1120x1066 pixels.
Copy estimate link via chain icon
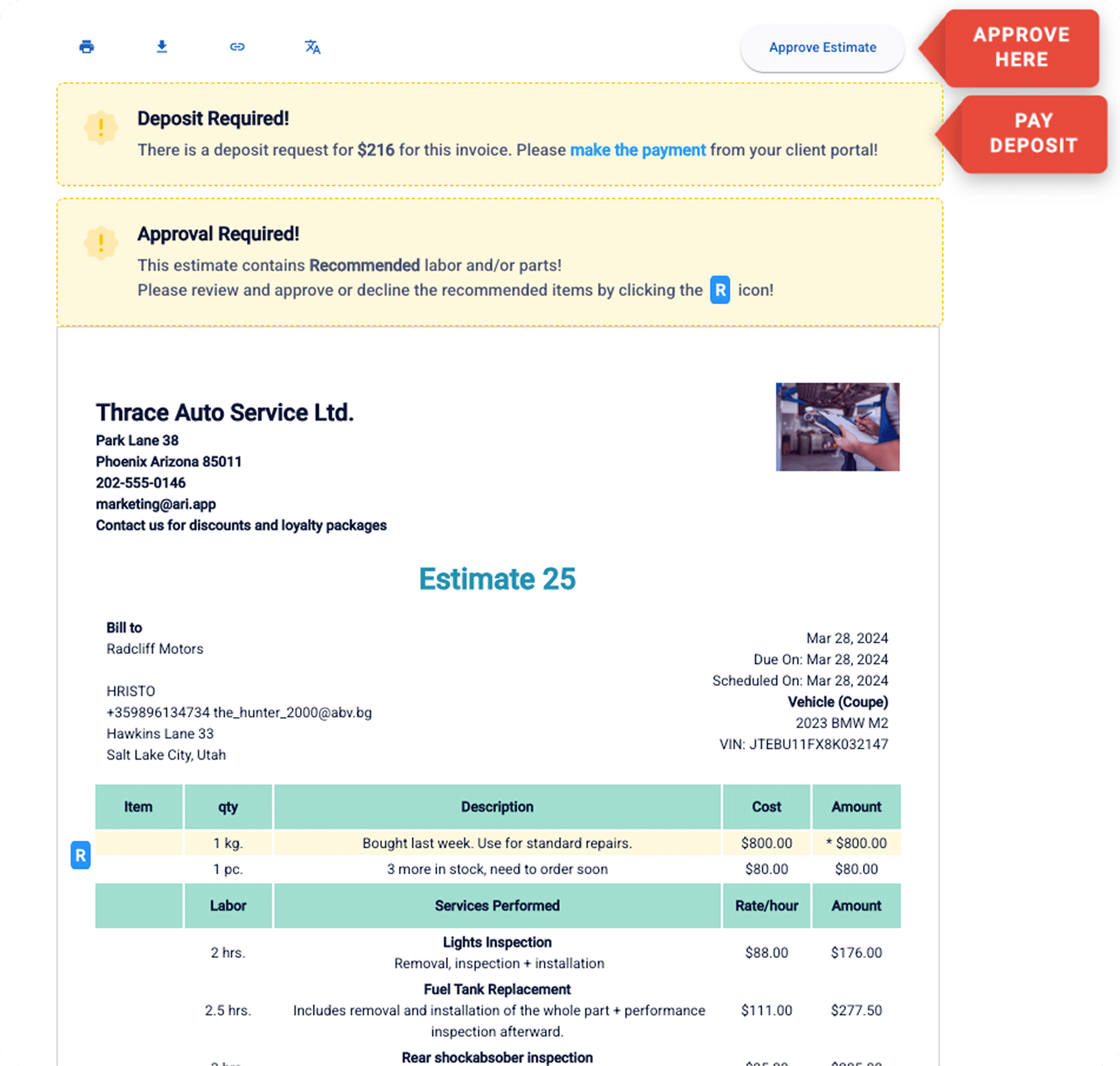(x=237, y=47)
